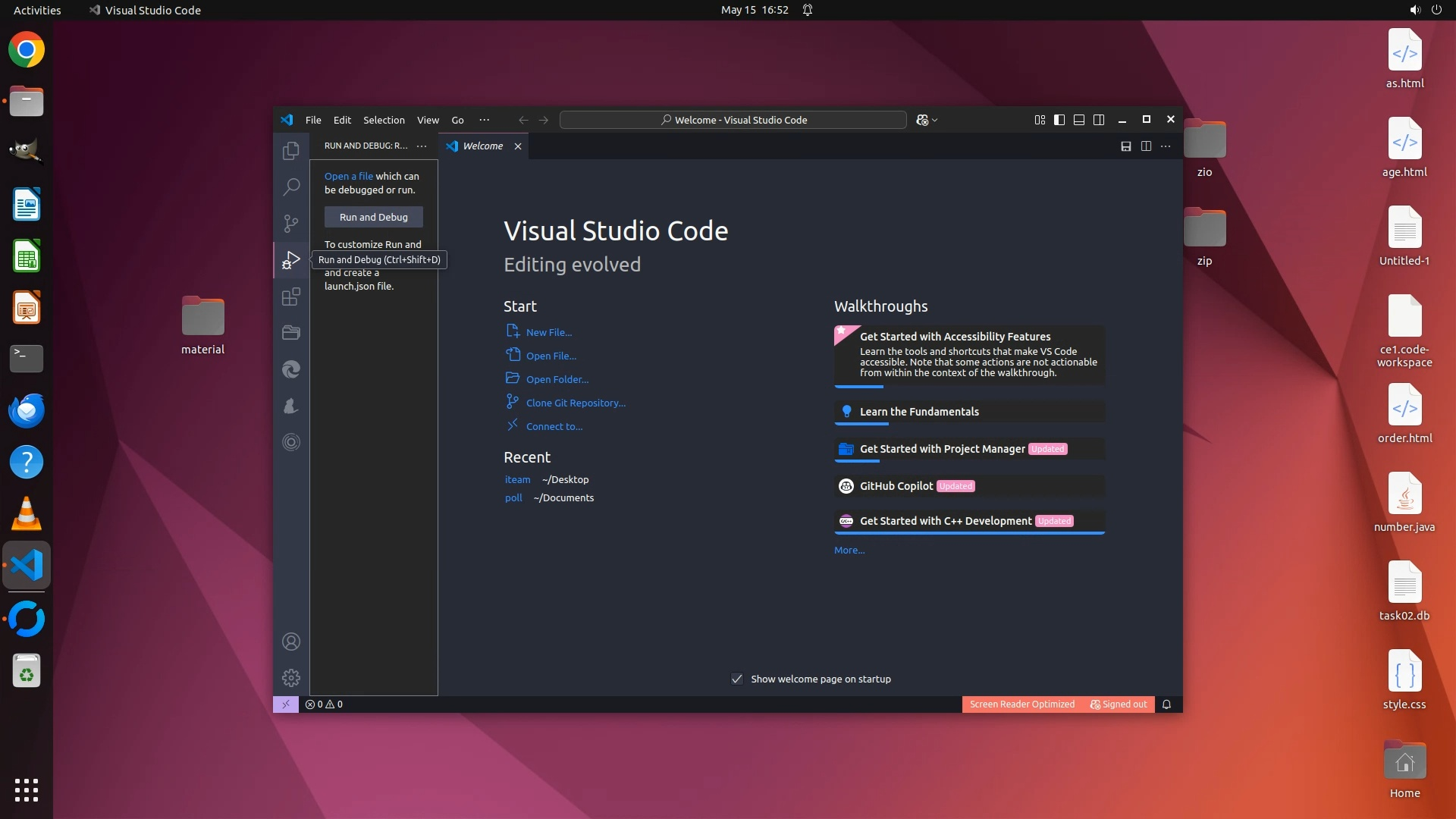Image resolution: width=1456 pixels, height=819 pixels.
Task: Click the Clone Git Repository link
Action: 576,403
